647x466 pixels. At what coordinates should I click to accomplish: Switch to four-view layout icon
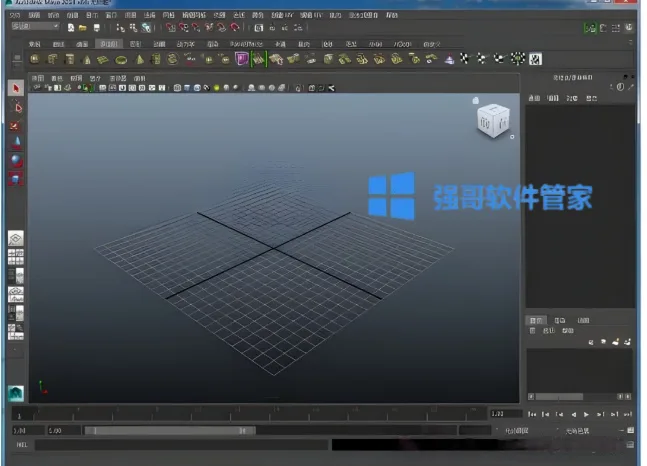[x=16, y=257]
